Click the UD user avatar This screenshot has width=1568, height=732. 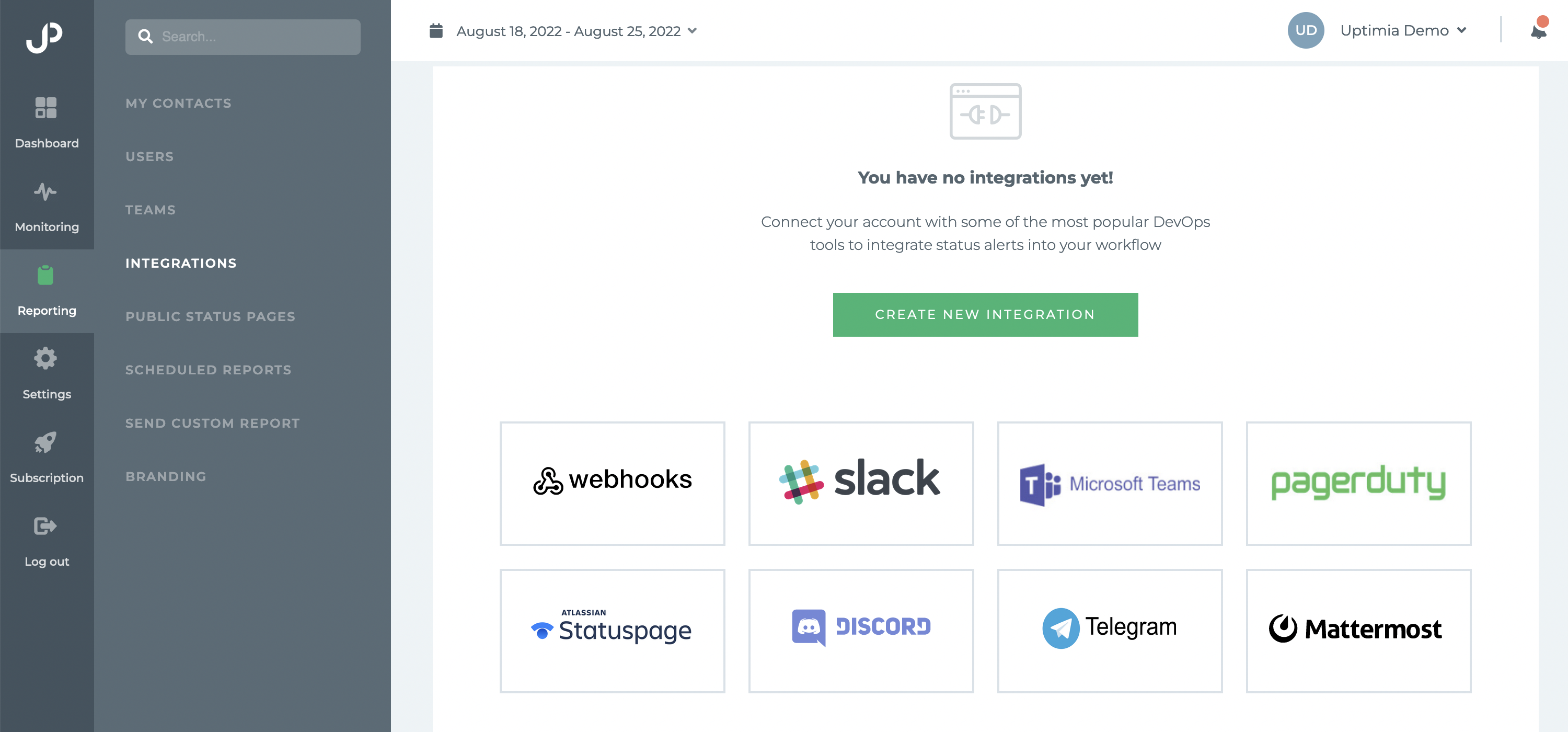pos(1306,30)
